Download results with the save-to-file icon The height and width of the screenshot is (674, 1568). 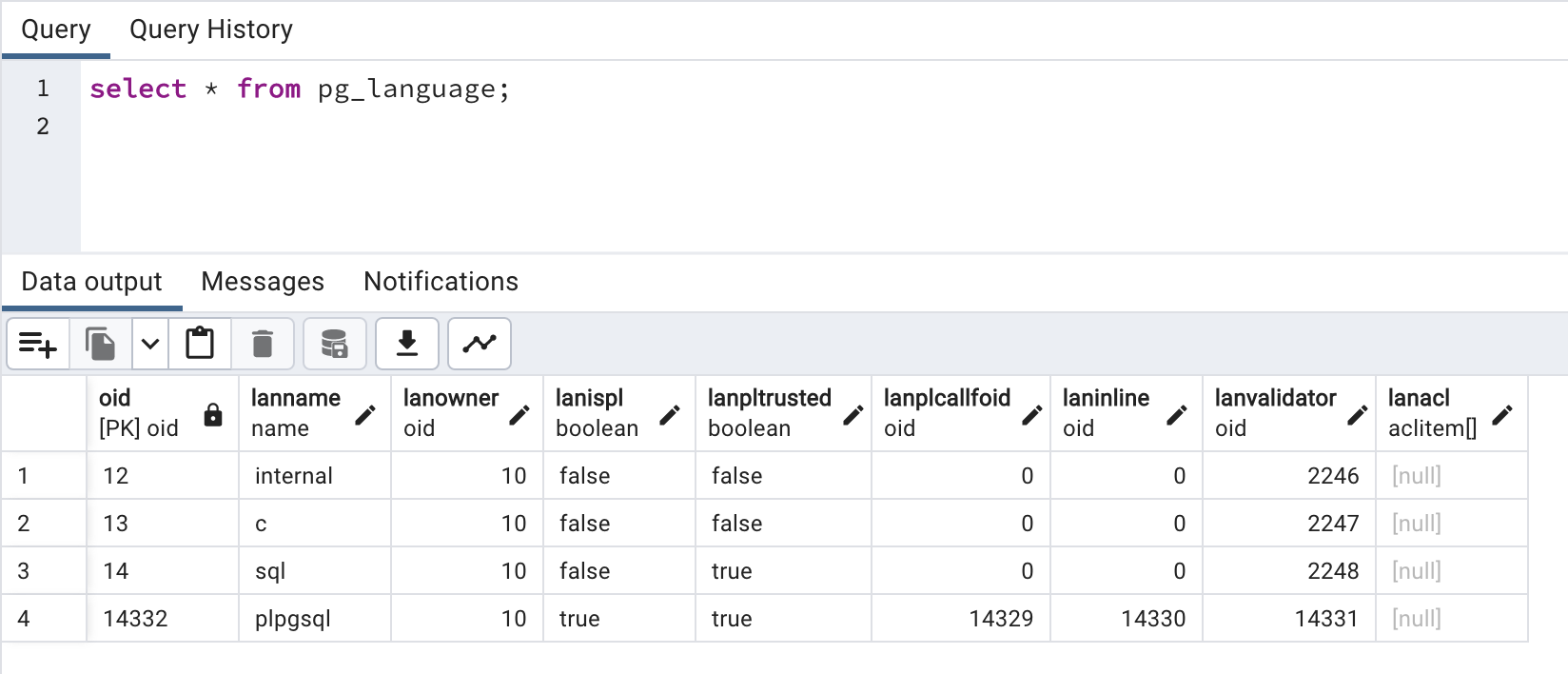point(407,344)
